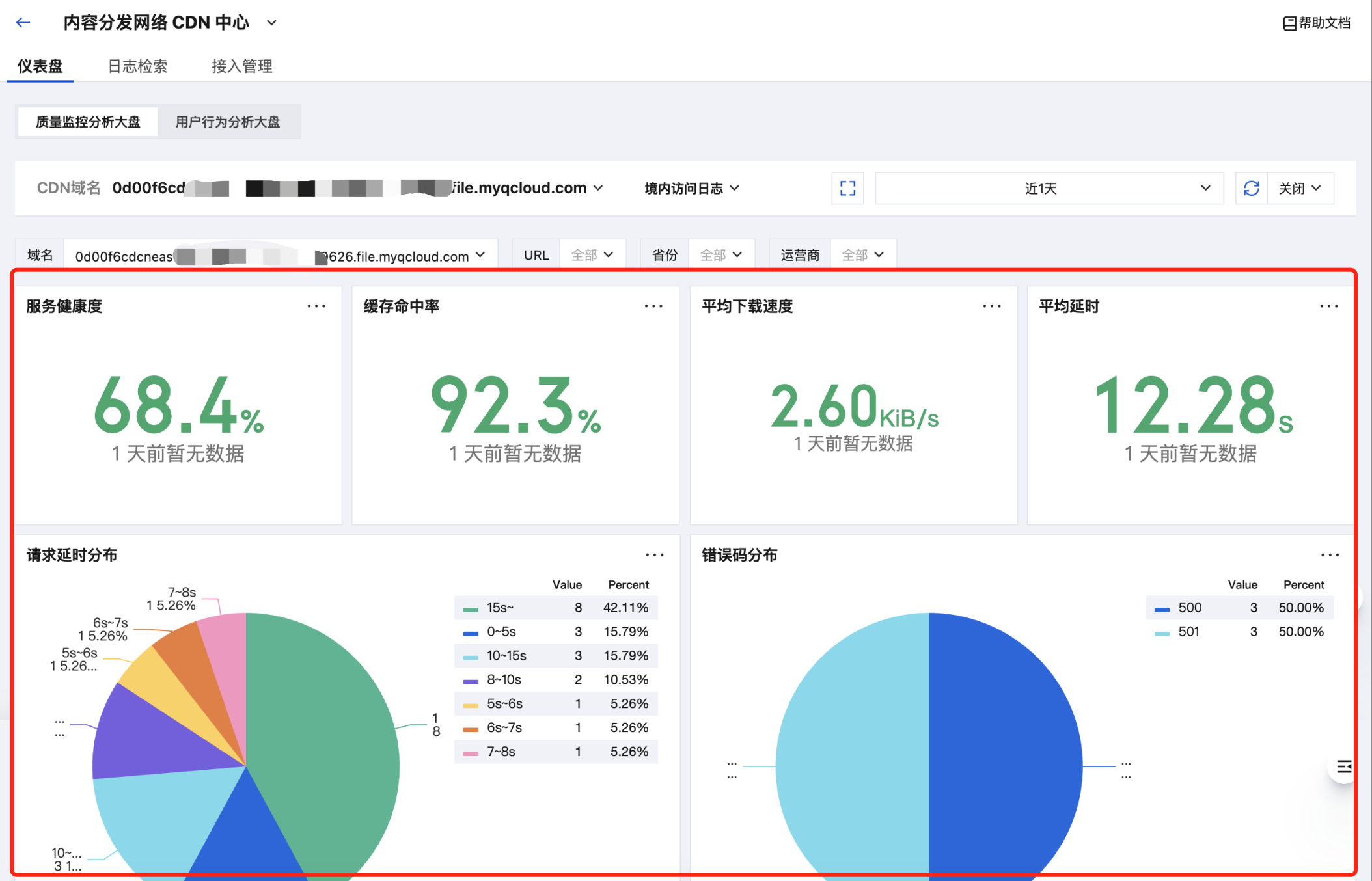Select 质量监控分析大盘 view
1372x881 pixels.
point(88,122)
